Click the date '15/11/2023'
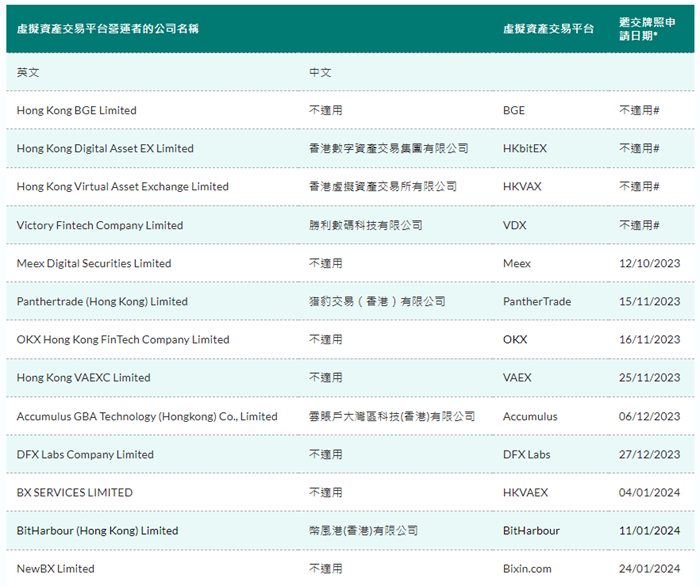The image size is (700, 586). (x=649, y=301)
